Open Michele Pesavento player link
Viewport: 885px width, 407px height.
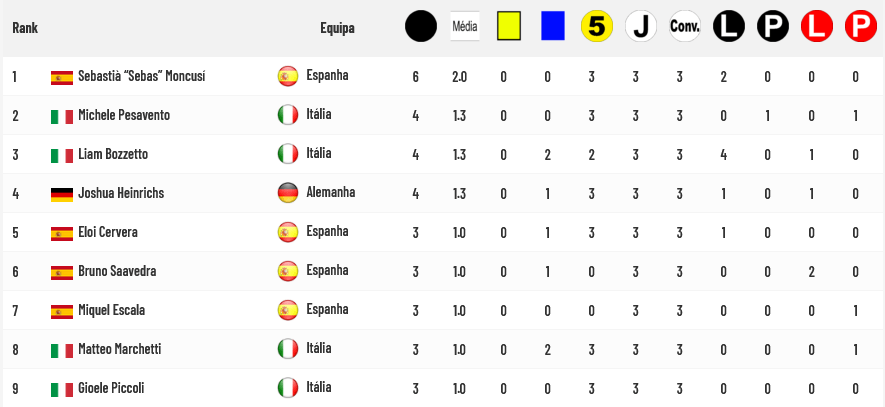click(124, 115)
